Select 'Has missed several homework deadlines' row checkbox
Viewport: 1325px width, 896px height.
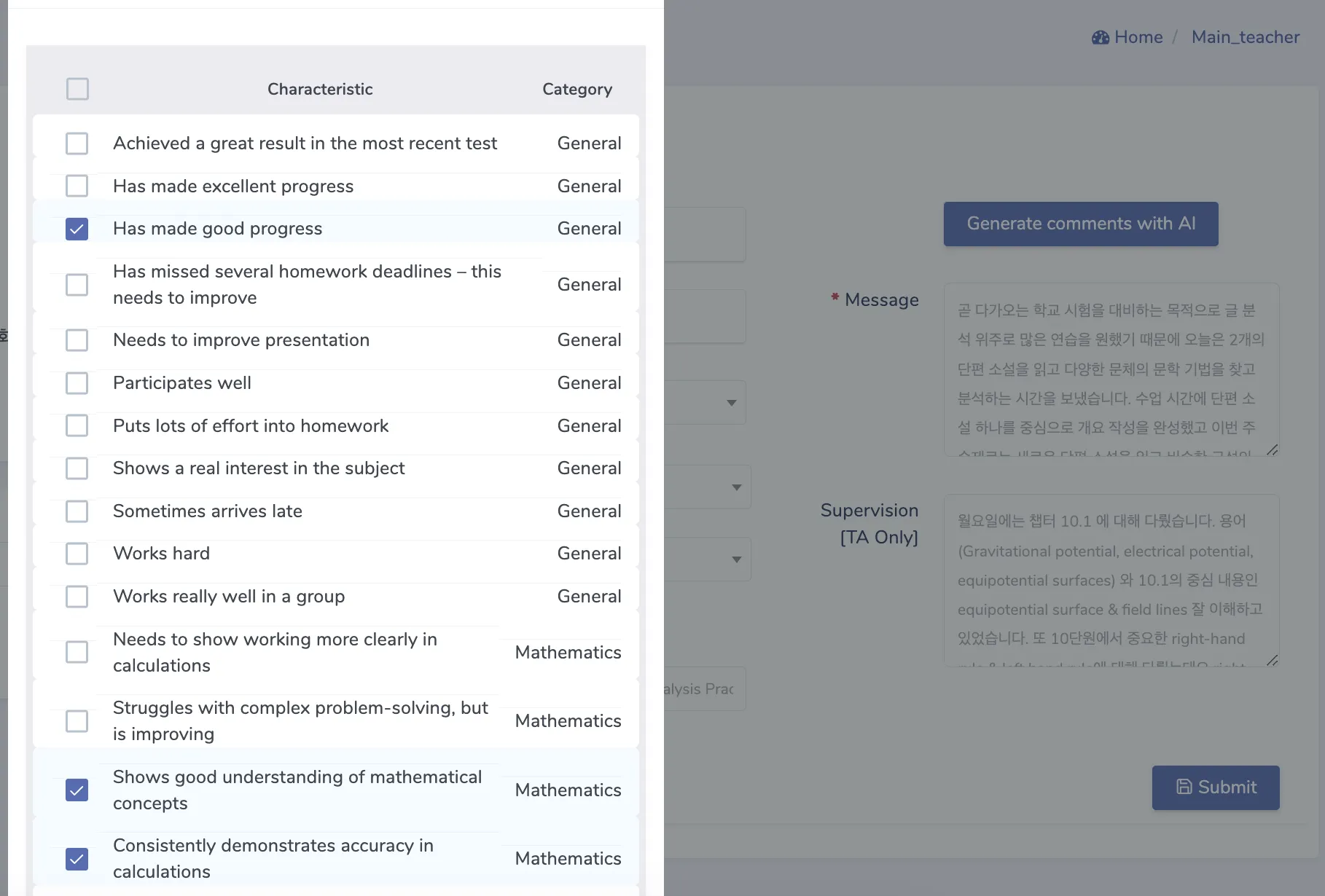pos(77,285)
